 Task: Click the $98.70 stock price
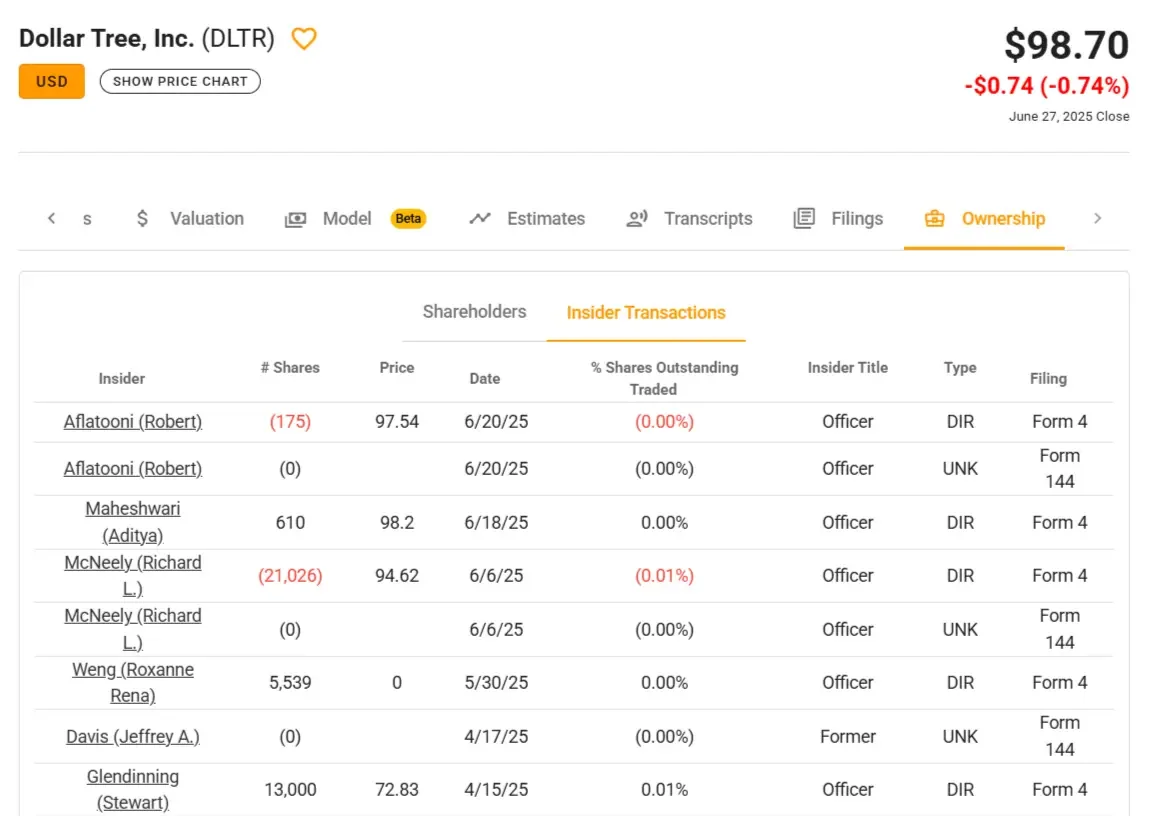coord(1066,45)
